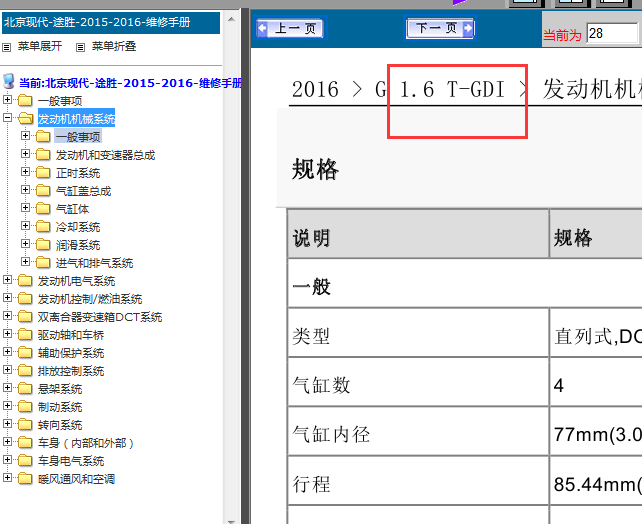642x524 pixels.
Task: Open 排放控制系统 in the tree
Action: (71, 371)
